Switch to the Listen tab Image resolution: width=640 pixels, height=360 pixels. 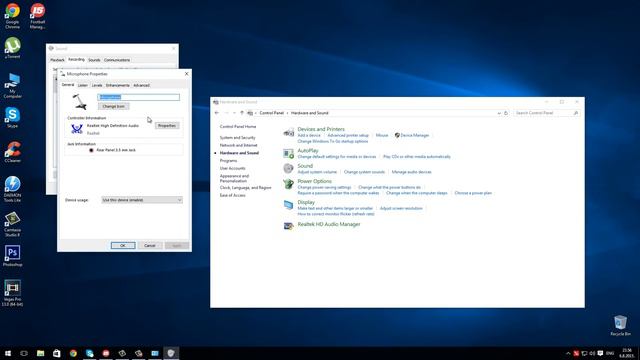(82, 85)
